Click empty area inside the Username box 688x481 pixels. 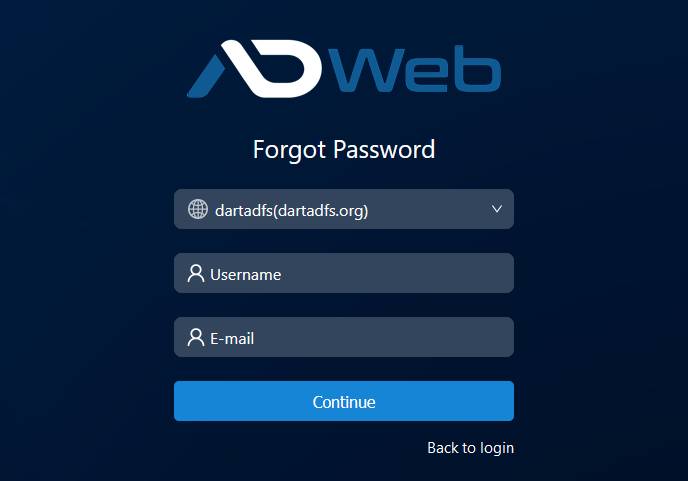(395, 273)
